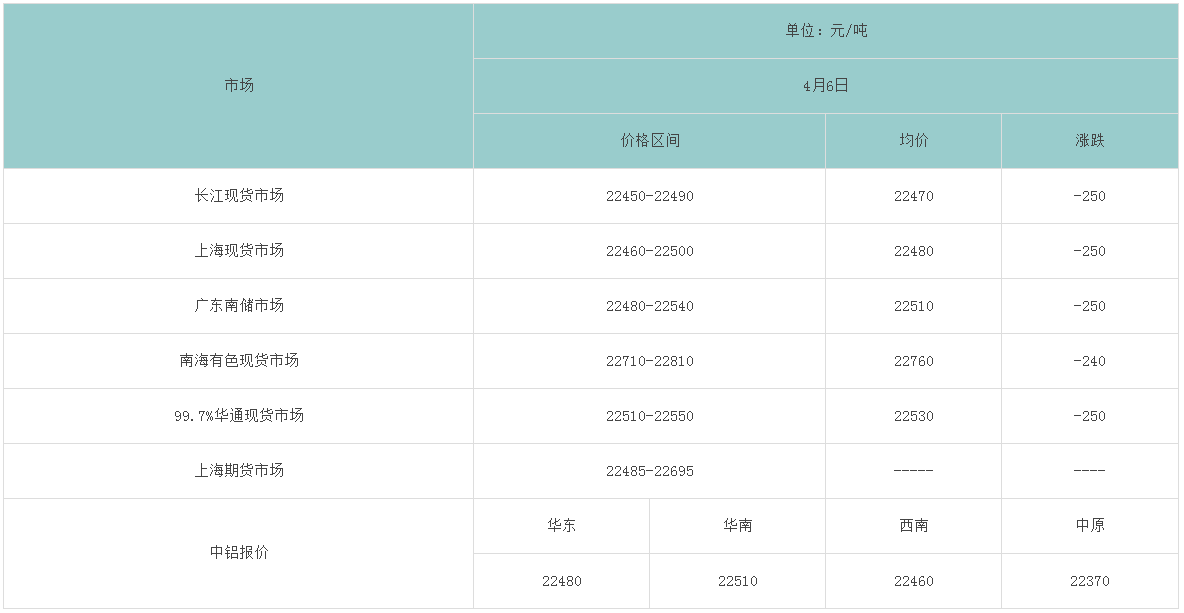Image resolution: width=1184 pixels, height=613 pixels.
Task: Click the 4月6日 date header
Action: [x=826, y=86]
